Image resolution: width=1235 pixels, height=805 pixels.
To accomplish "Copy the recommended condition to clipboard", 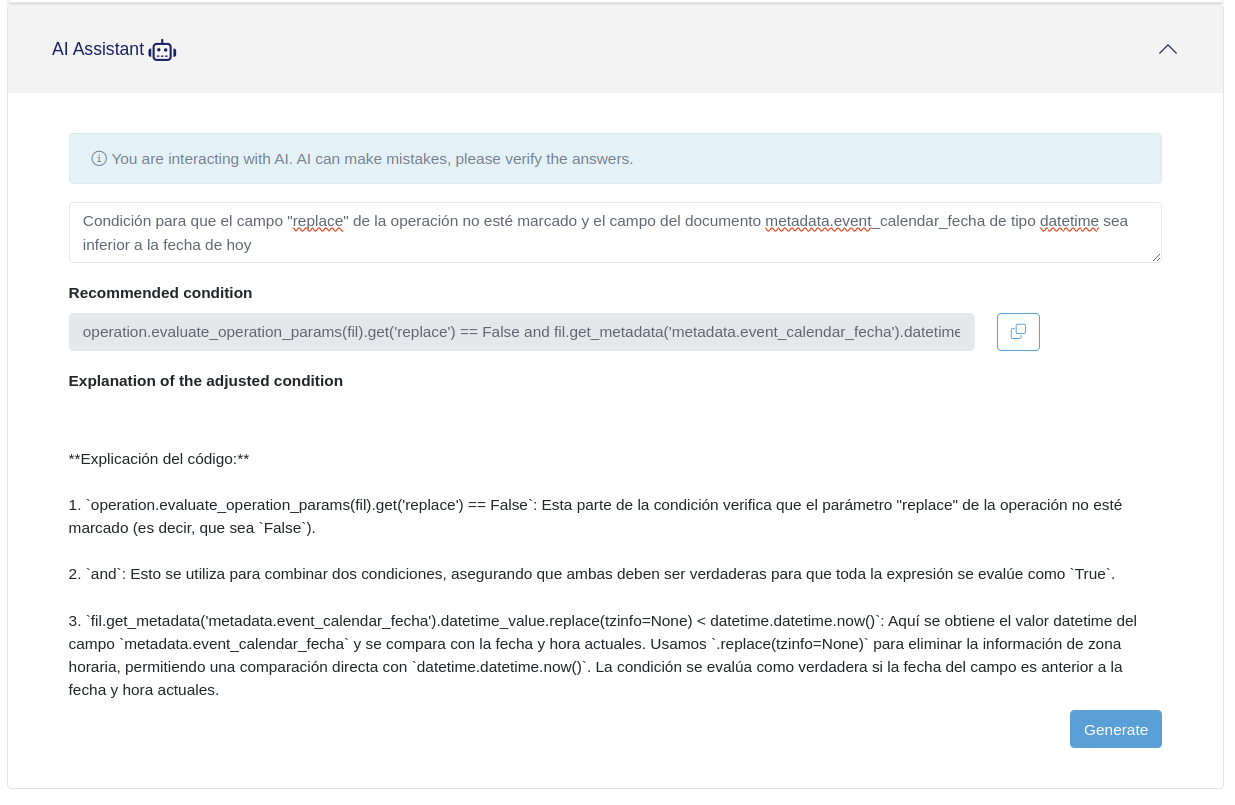I will pos(1018,332).
